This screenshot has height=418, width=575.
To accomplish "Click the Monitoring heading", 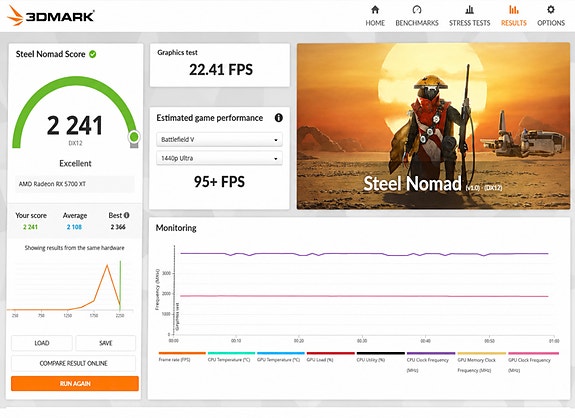I will (176, 228).
